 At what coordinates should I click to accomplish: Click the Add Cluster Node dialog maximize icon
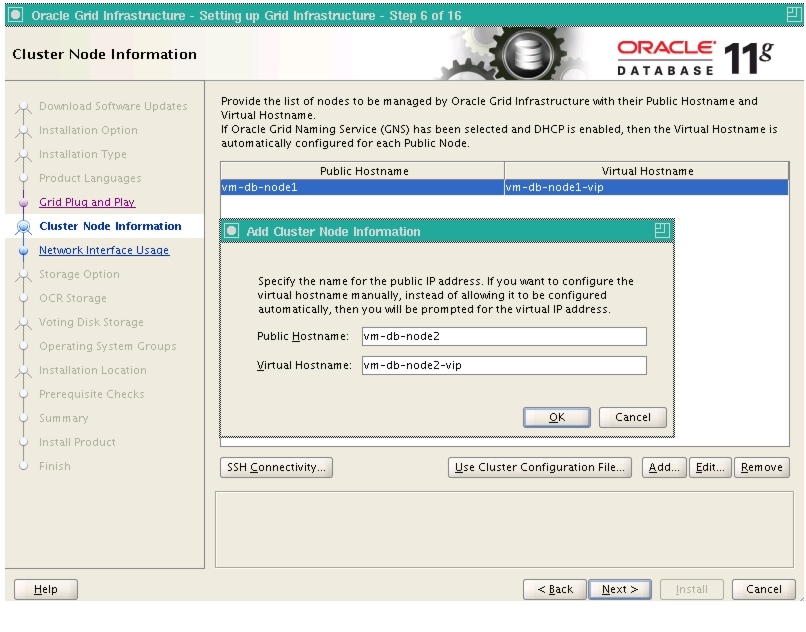pos(662,230)
